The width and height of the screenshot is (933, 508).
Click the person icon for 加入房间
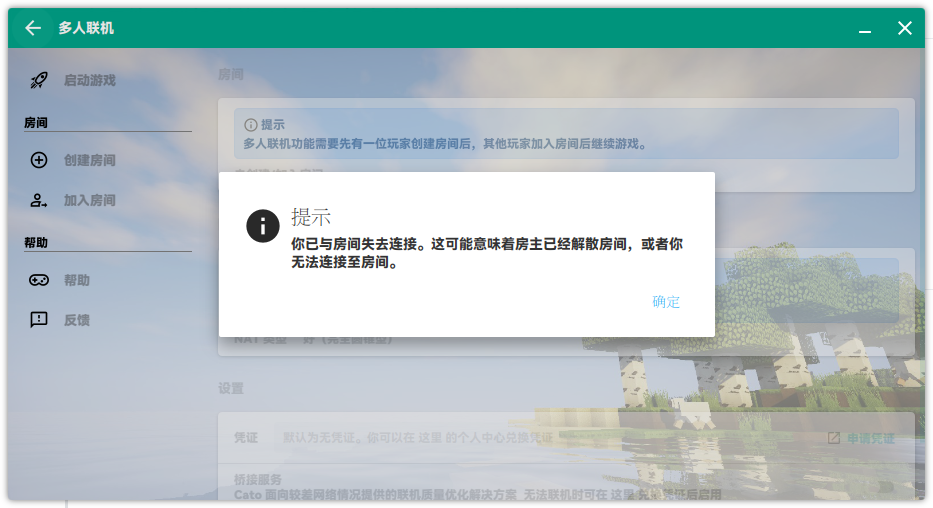pyautogui.click(x=39, y=200)
